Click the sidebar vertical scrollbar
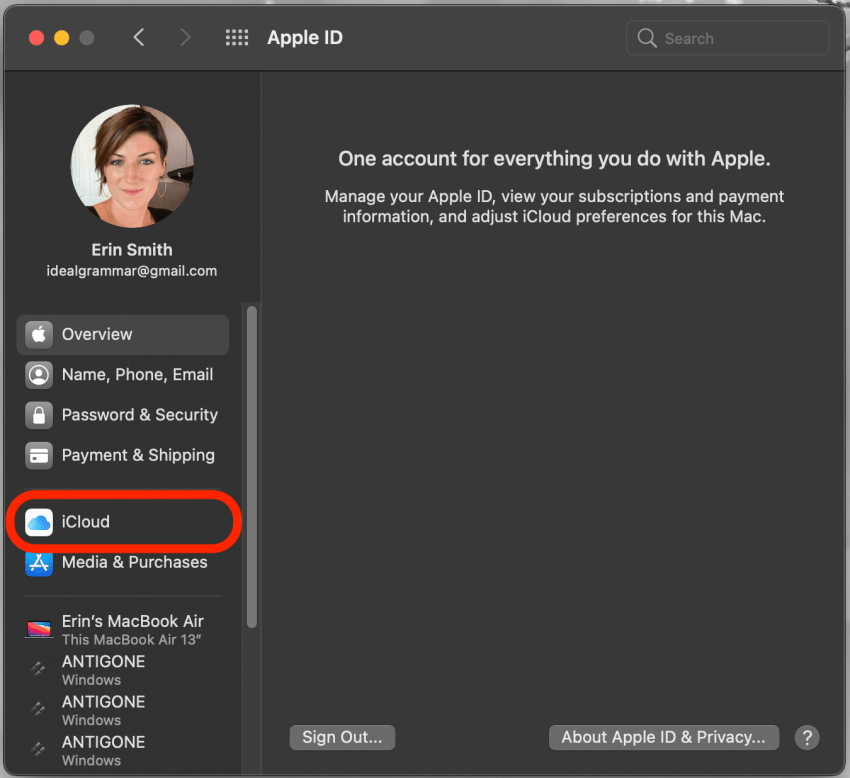The height and width of the screenshot is (778, 850). (251, 466)
